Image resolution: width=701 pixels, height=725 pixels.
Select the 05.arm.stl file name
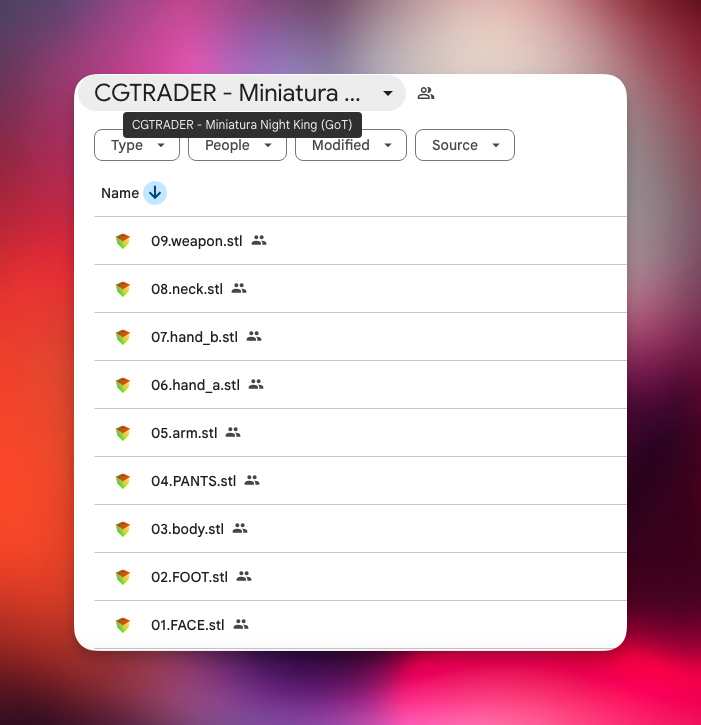(x=184, y=433)
